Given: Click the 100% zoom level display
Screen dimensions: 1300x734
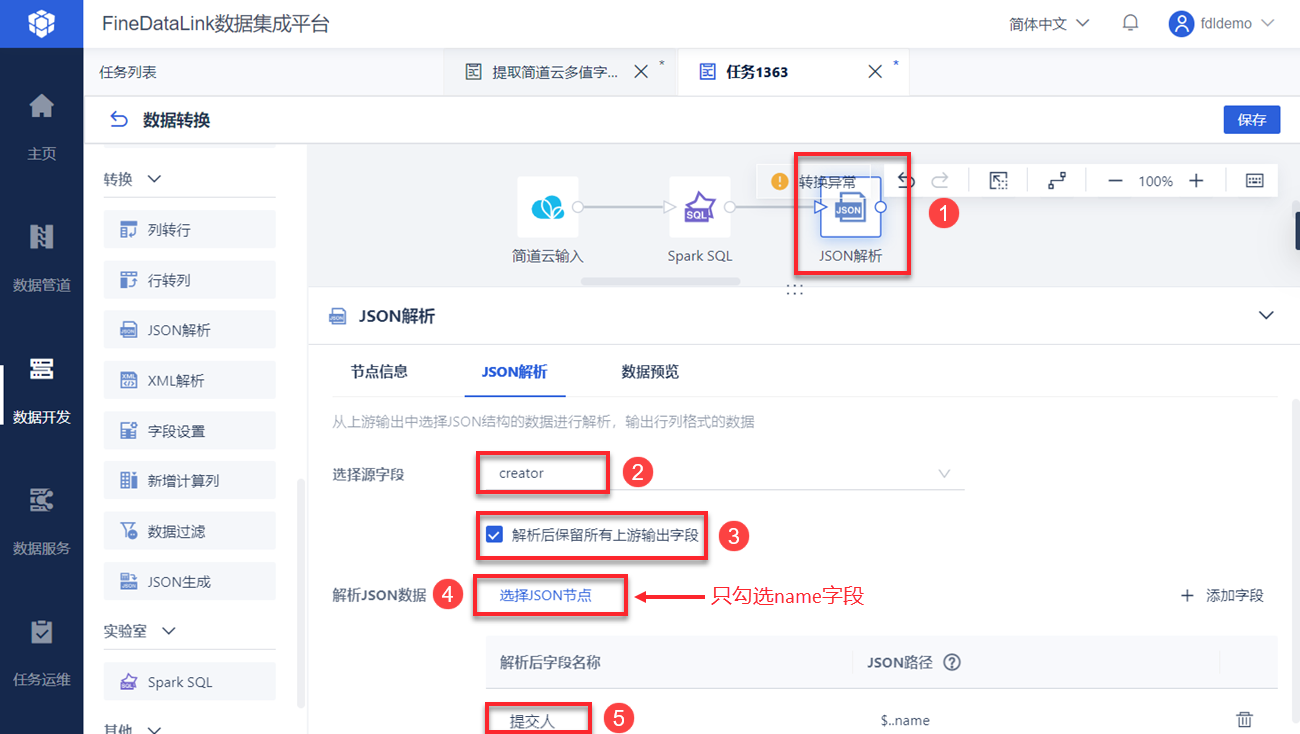Looking at the screenshot, I should point(1156,181).
